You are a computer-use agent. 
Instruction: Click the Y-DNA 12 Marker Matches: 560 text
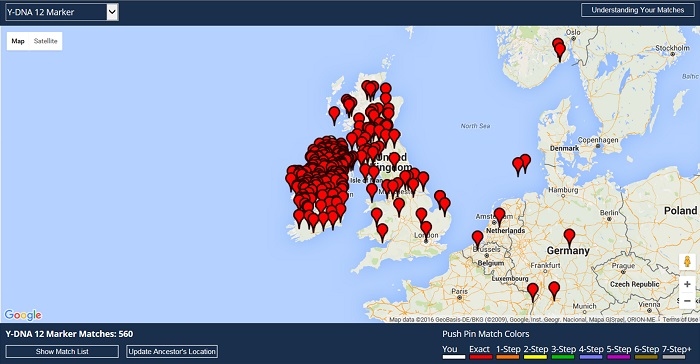point(69,334)
